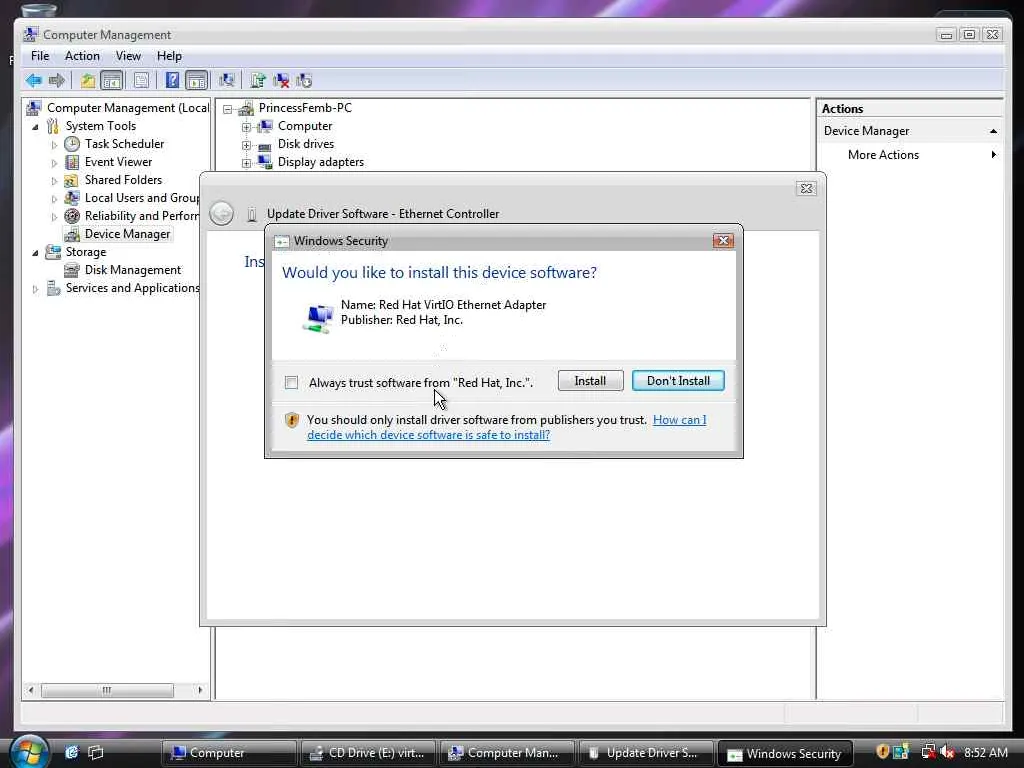The height and width of the screenshot is (768, 1024).
Task: Click the 8:52 AM system clock
Action: [x=985, y=752]
